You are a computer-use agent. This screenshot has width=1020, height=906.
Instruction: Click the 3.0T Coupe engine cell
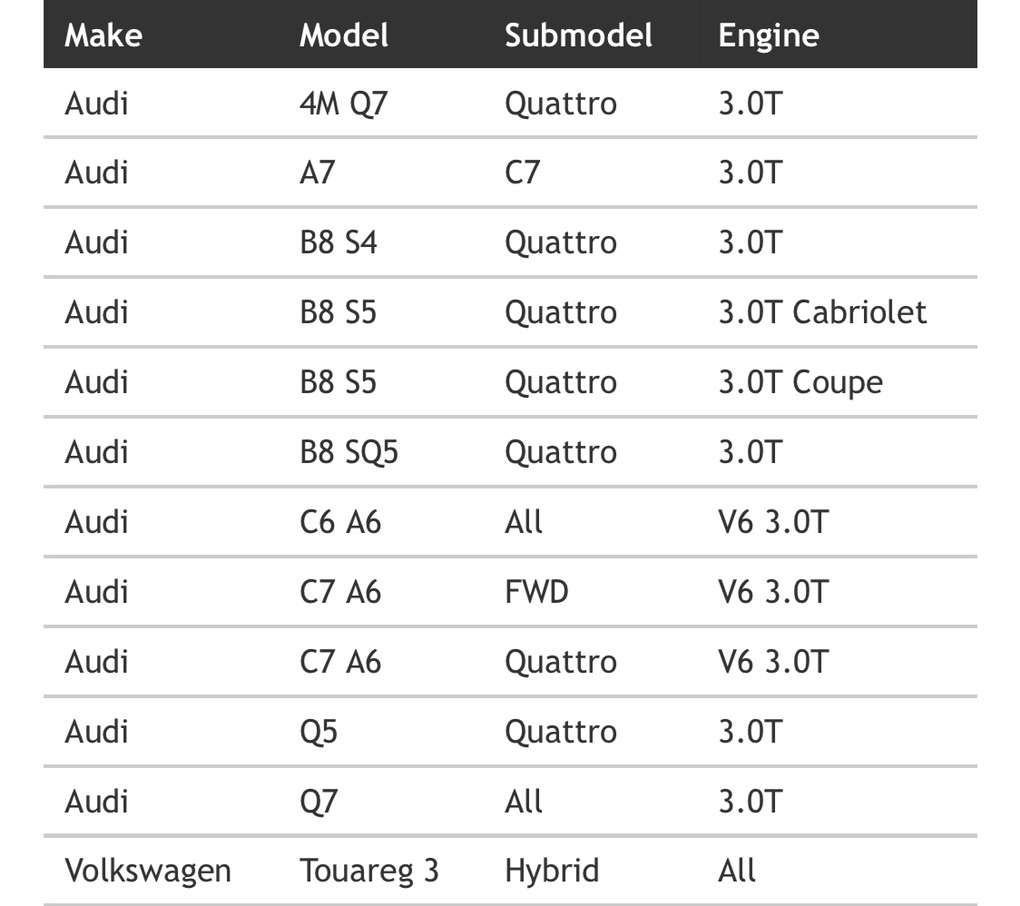(800, 382)
